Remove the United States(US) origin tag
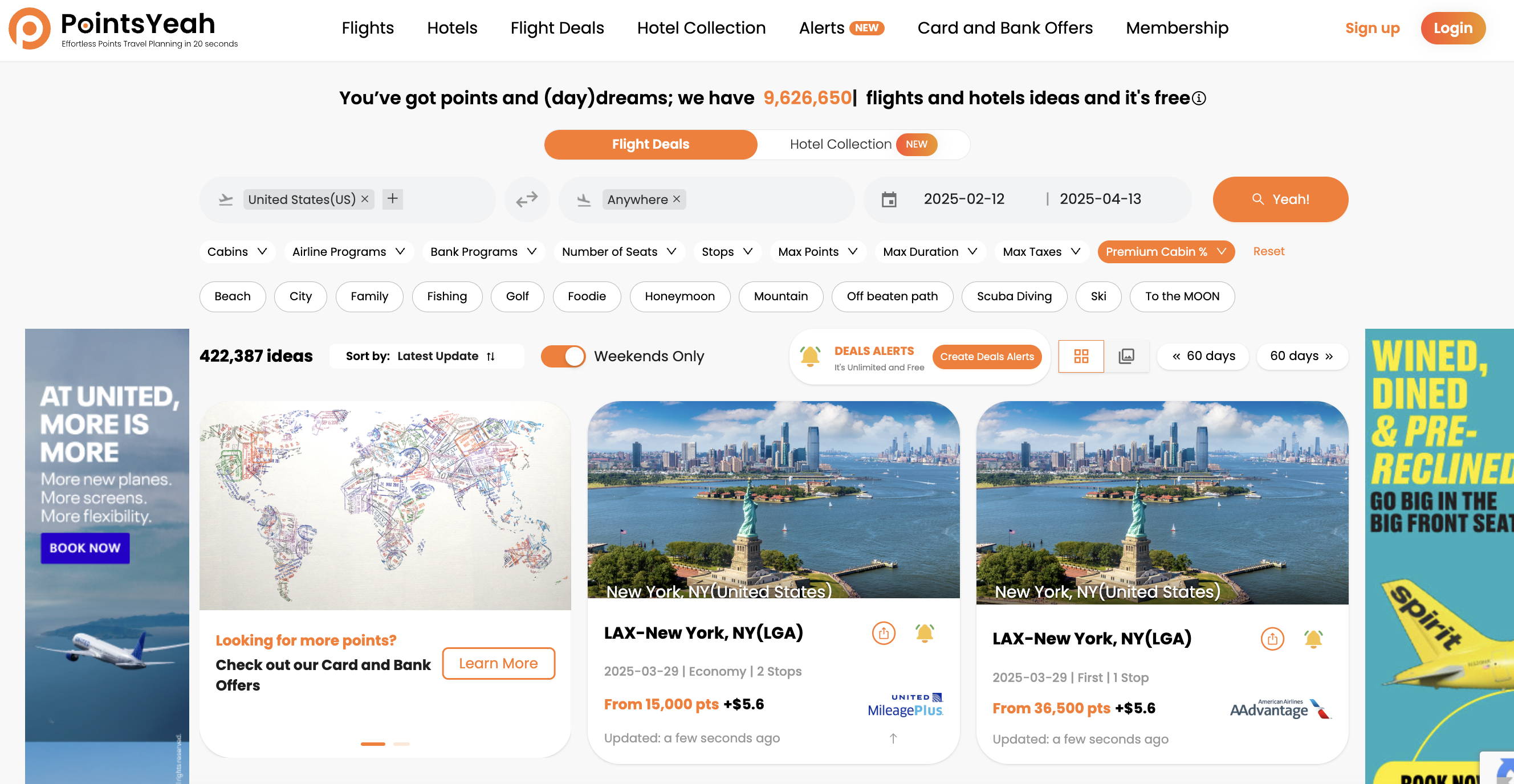Viewport: 1514px width, 784px height. click(x=365, y=199)
